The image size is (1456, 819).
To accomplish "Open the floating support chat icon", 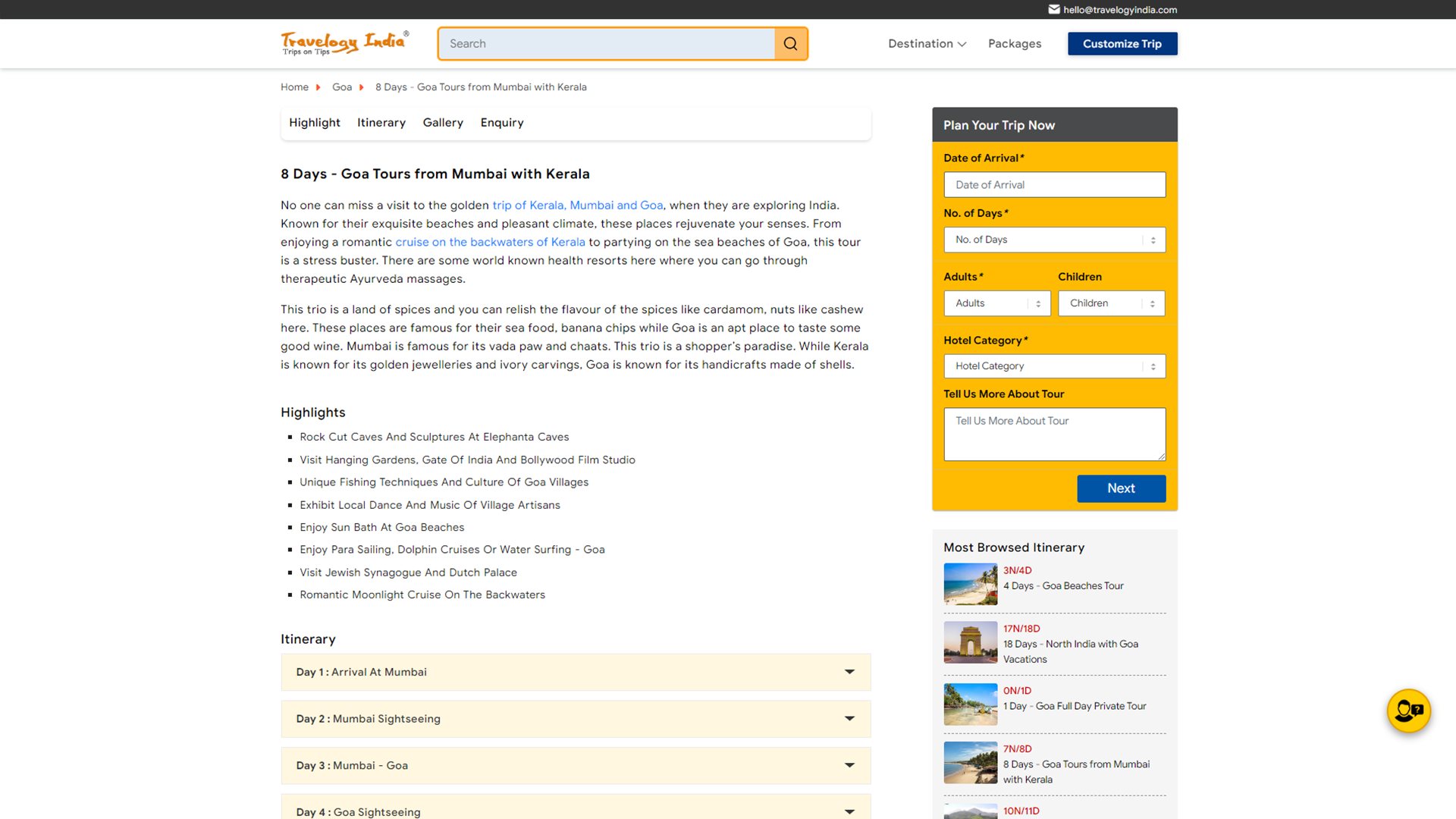I will pos(1408,711).
